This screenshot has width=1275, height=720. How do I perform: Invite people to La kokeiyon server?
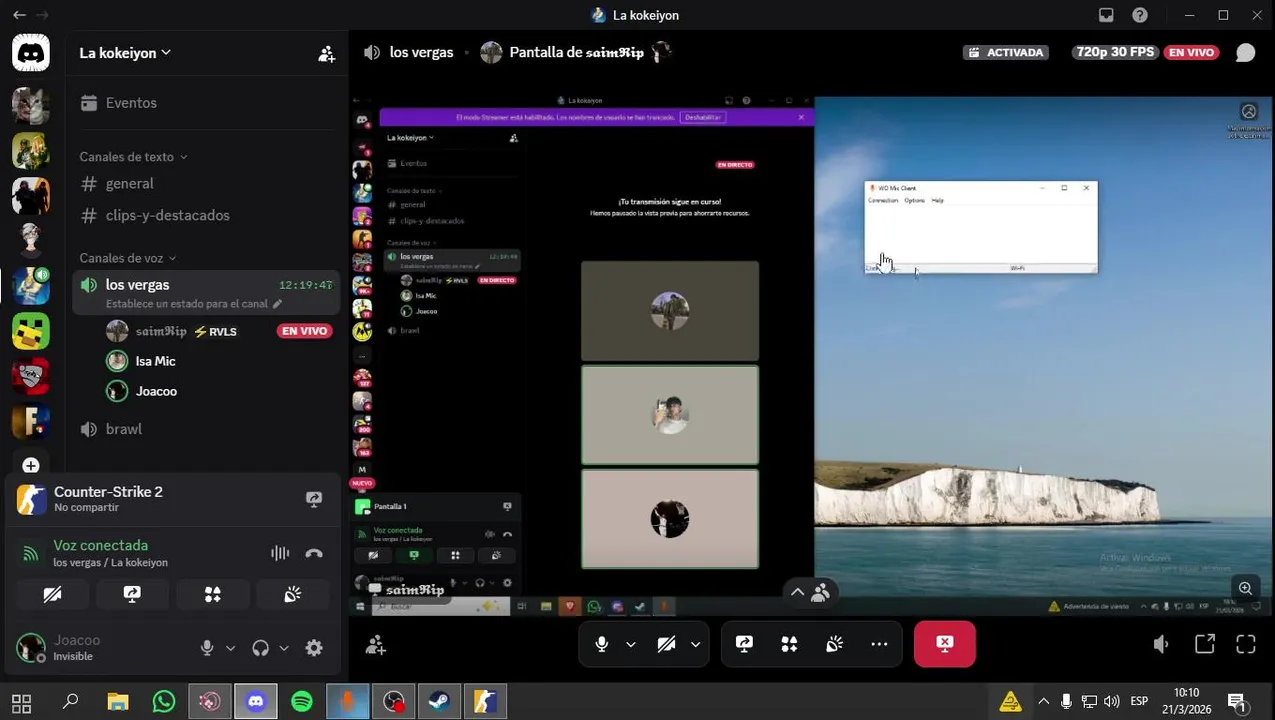327,54
